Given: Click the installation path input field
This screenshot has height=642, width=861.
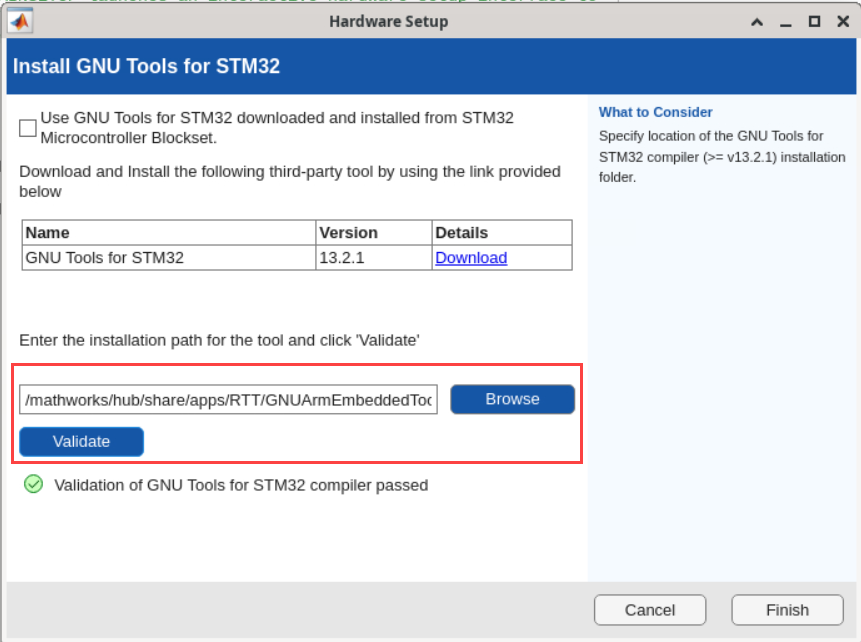Looking at the screenshot, I should click(x=230, y=399).
